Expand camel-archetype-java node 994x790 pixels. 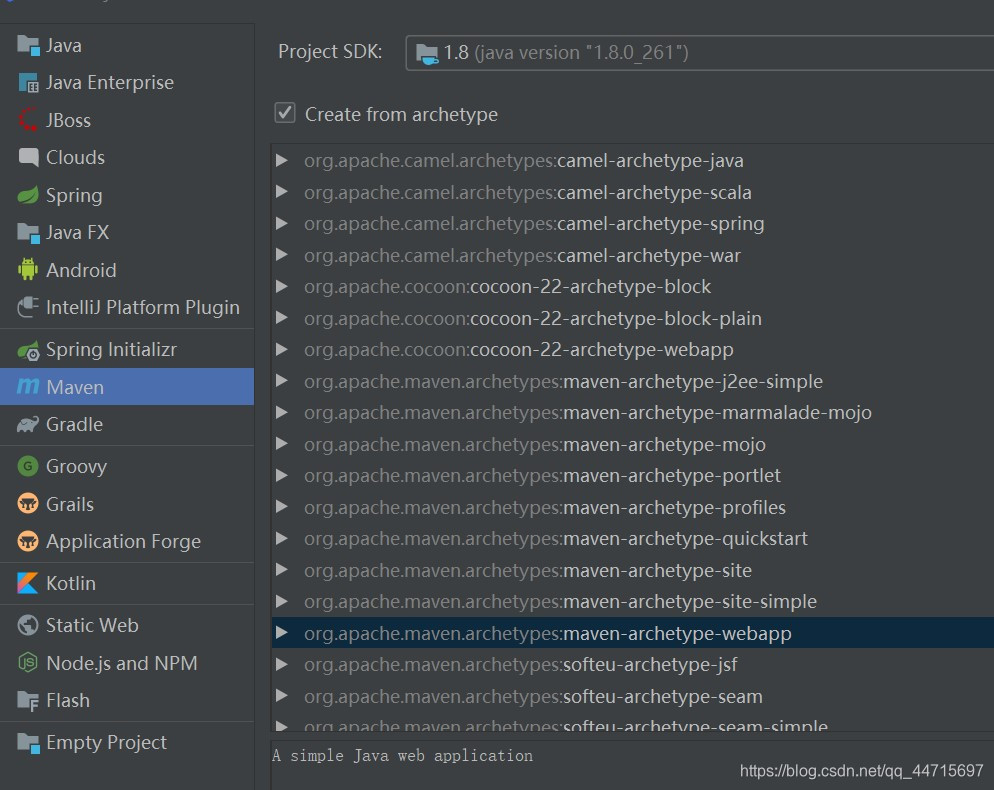(x=282, y=160)
